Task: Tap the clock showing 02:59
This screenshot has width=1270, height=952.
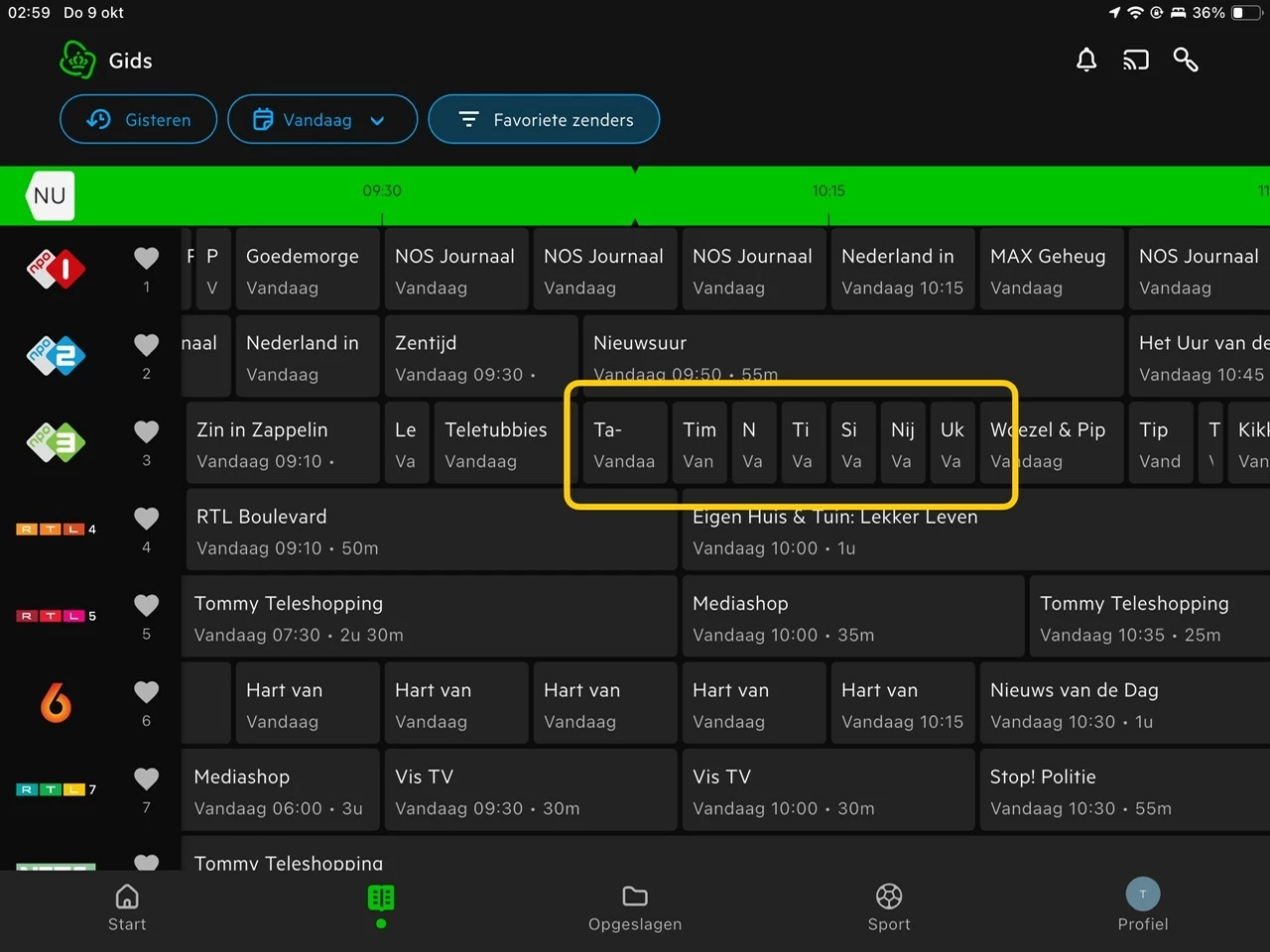Action: click(x=29, y=13)
